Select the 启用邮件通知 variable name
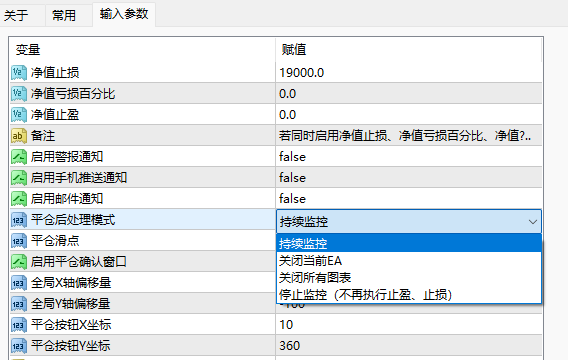Viewport: 568px width, 360px height. coord(67,199)
